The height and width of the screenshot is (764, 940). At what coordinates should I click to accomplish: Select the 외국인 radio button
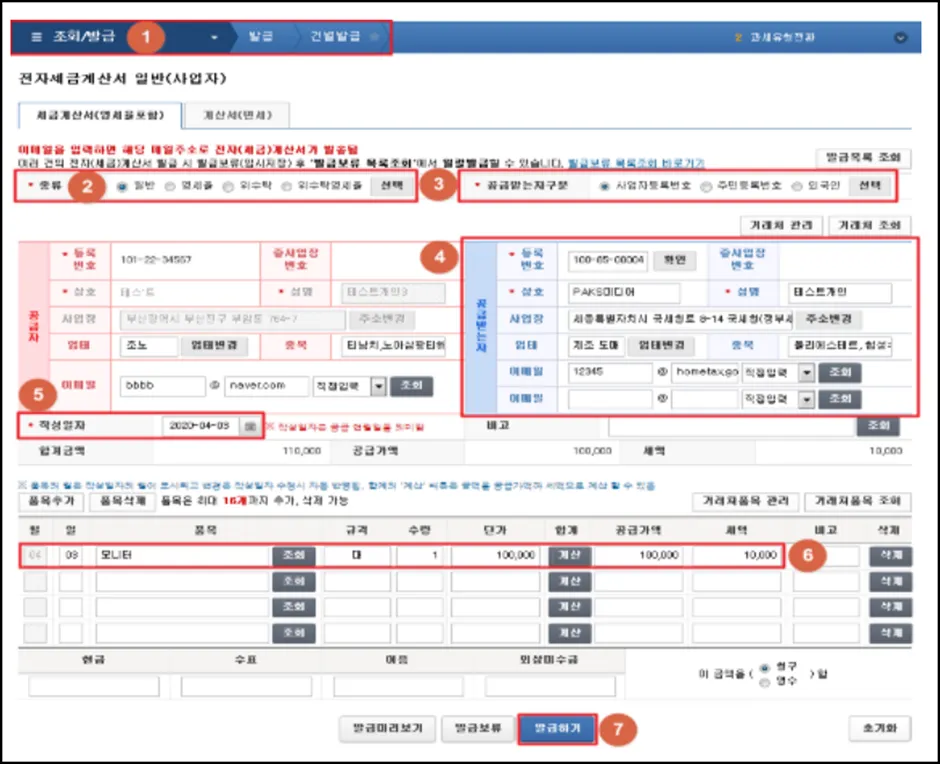coord(797,187)
